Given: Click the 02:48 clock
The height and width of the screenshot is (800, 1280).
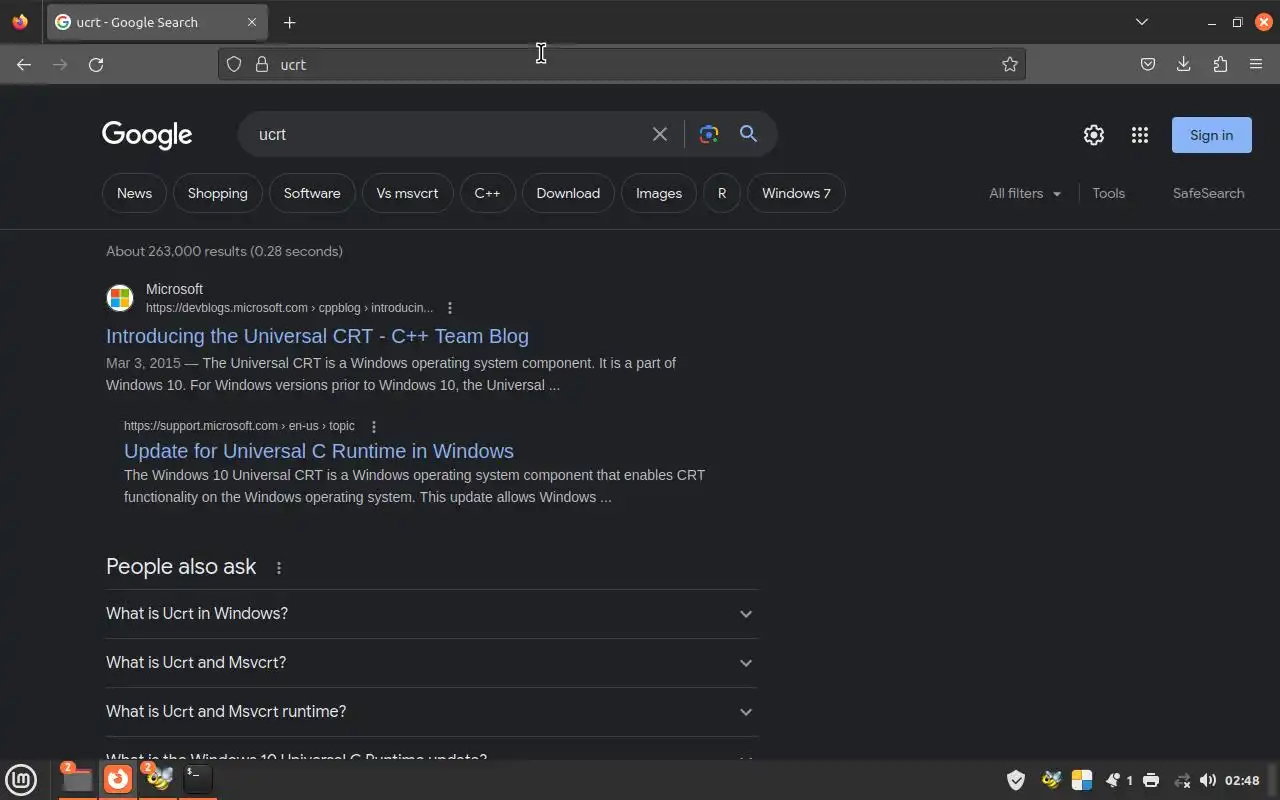Looking at the screenshot, I should pyautogui.click(x=1242, y=780).
